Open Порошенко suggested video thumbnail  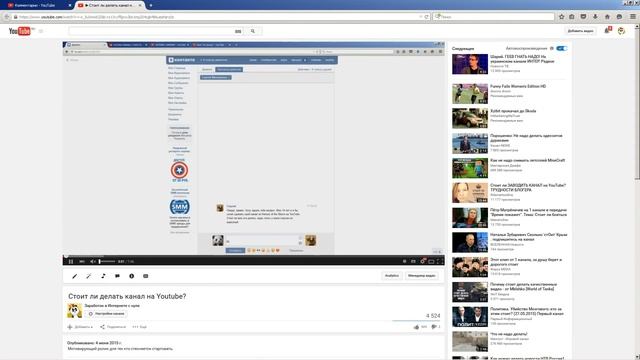click(x=470, y=143)
